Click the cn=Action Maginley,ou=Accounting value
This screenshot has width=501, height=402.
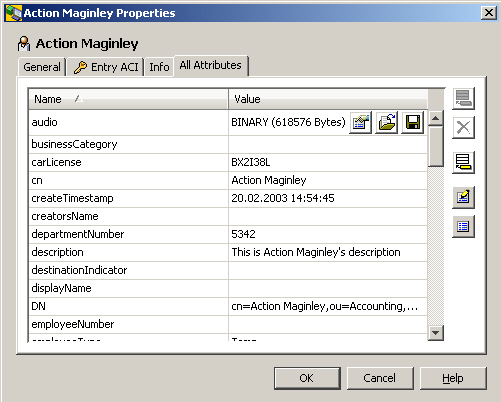click(328, 306)
